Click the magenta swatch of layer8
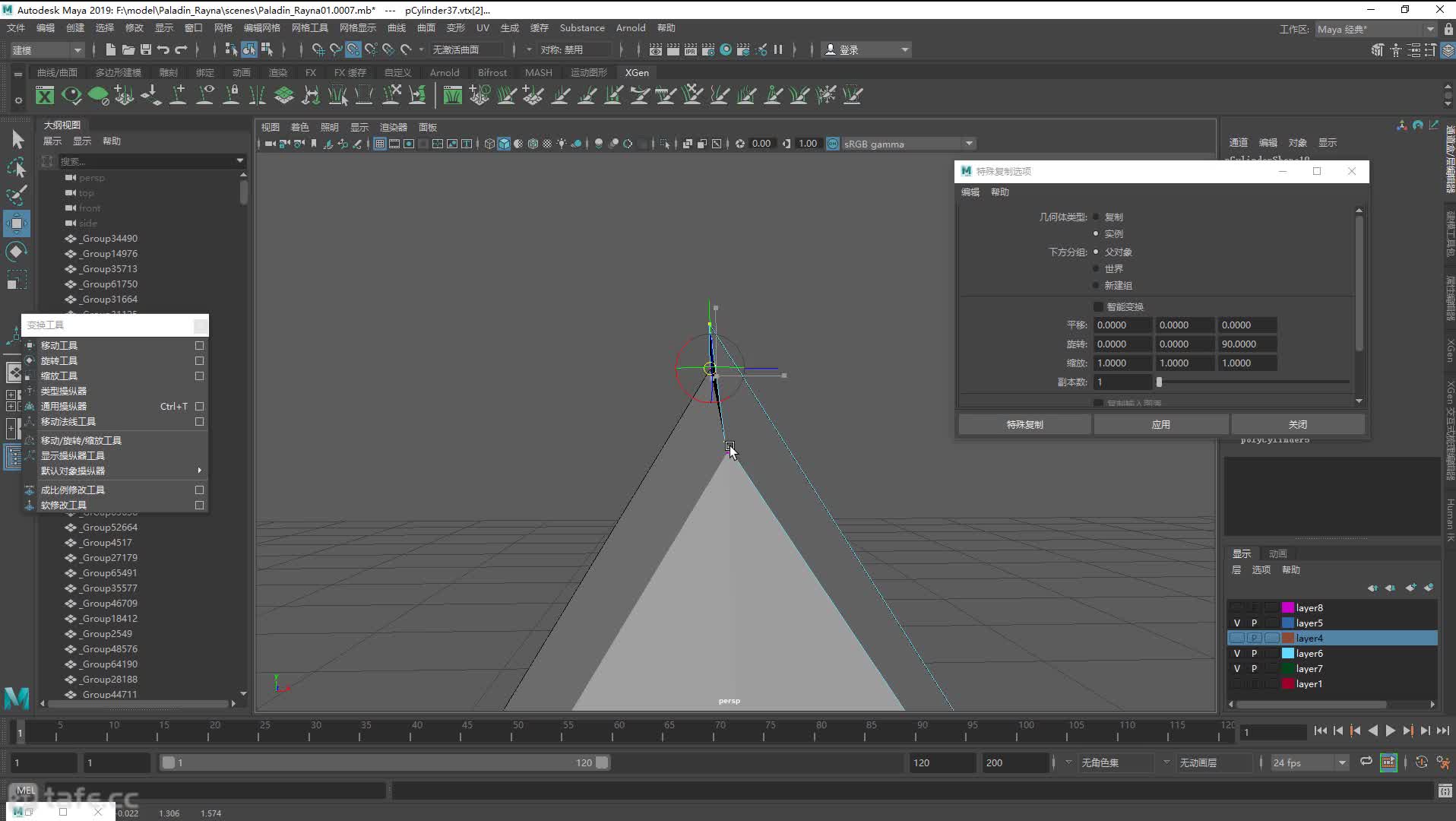1456x821 pixels. 1287,607
